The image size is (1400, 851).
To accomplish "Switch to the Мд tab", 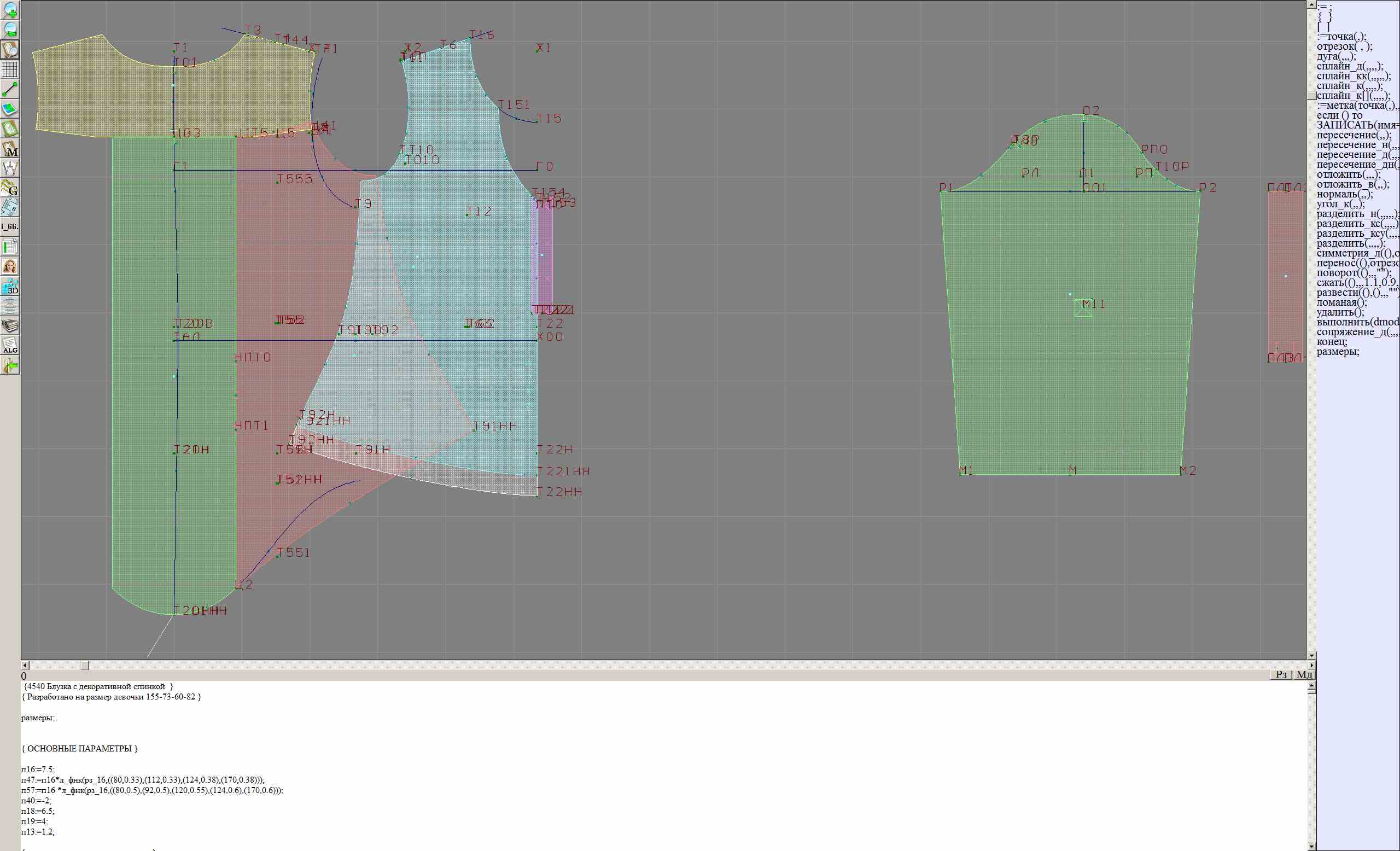I will [1304, 674].
